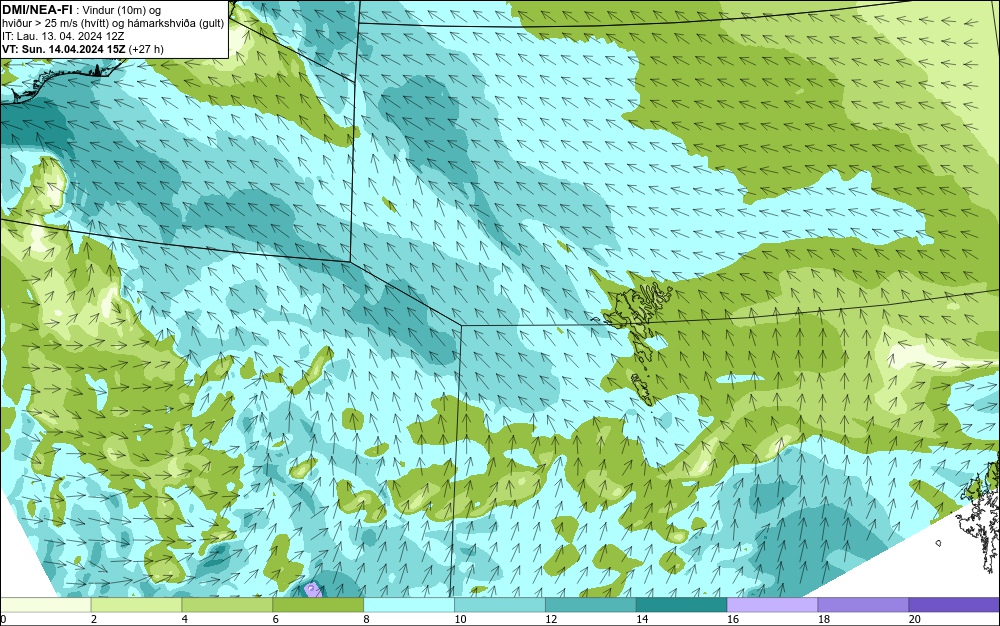Click the legend scale label '2'
The image size is (1000, 626).
pos(94,619)
